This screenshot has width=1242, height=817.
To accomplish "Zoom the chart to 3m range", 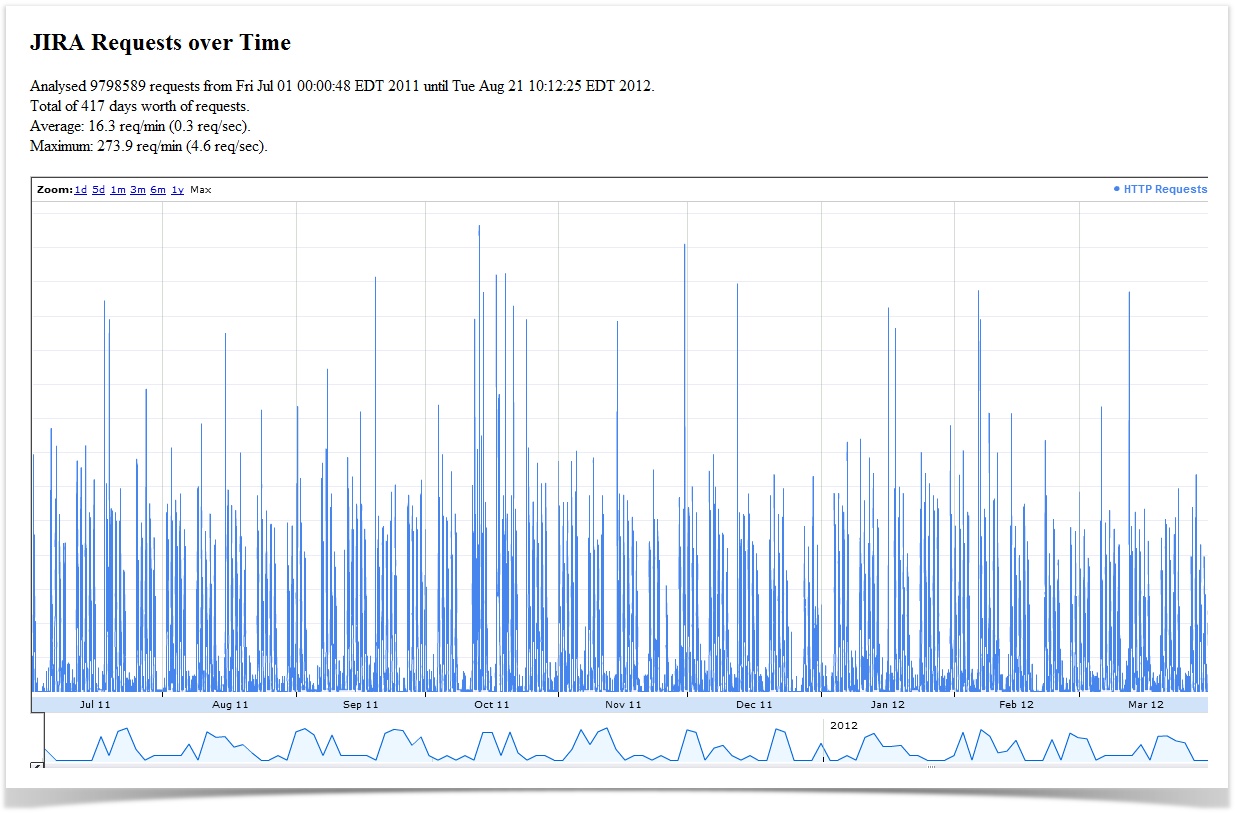I will 138,190.
